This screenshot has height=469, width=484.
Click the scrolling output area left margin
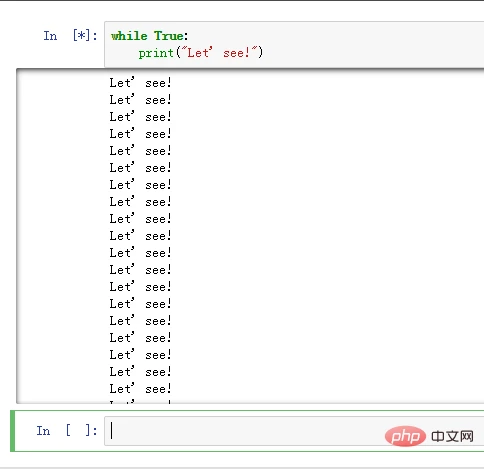pos(62,236)
